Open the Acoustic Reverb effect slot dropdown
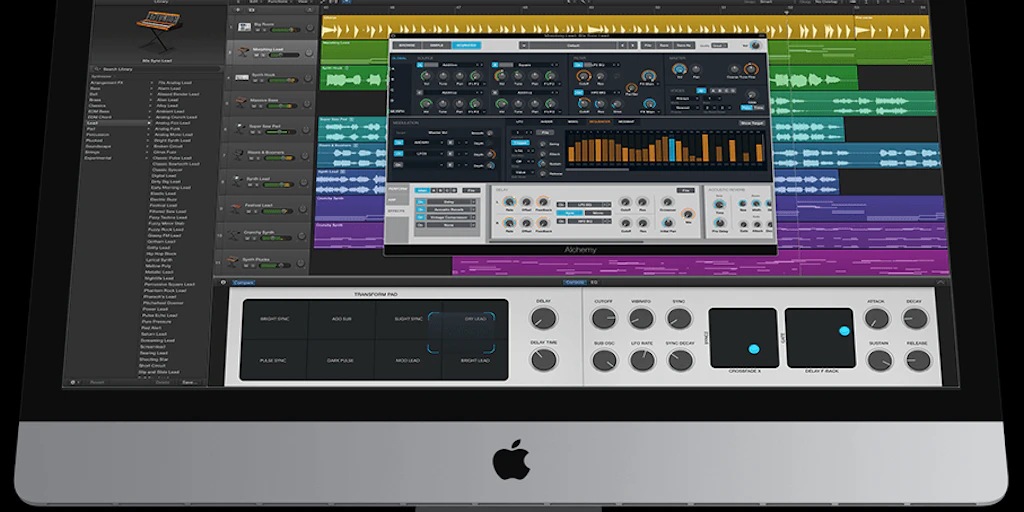 pos(451,210)
